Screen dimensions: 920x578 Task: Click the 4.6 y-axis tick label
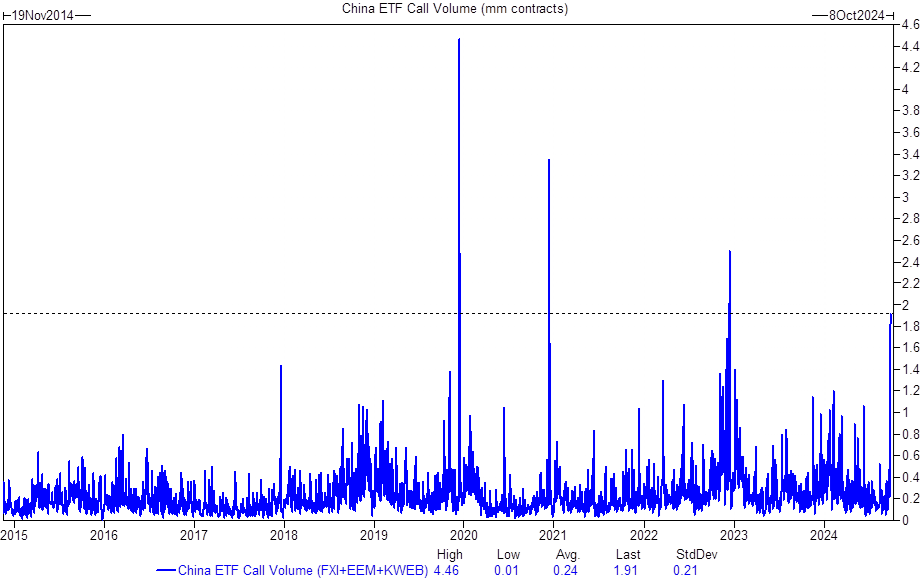coord(911,25)
